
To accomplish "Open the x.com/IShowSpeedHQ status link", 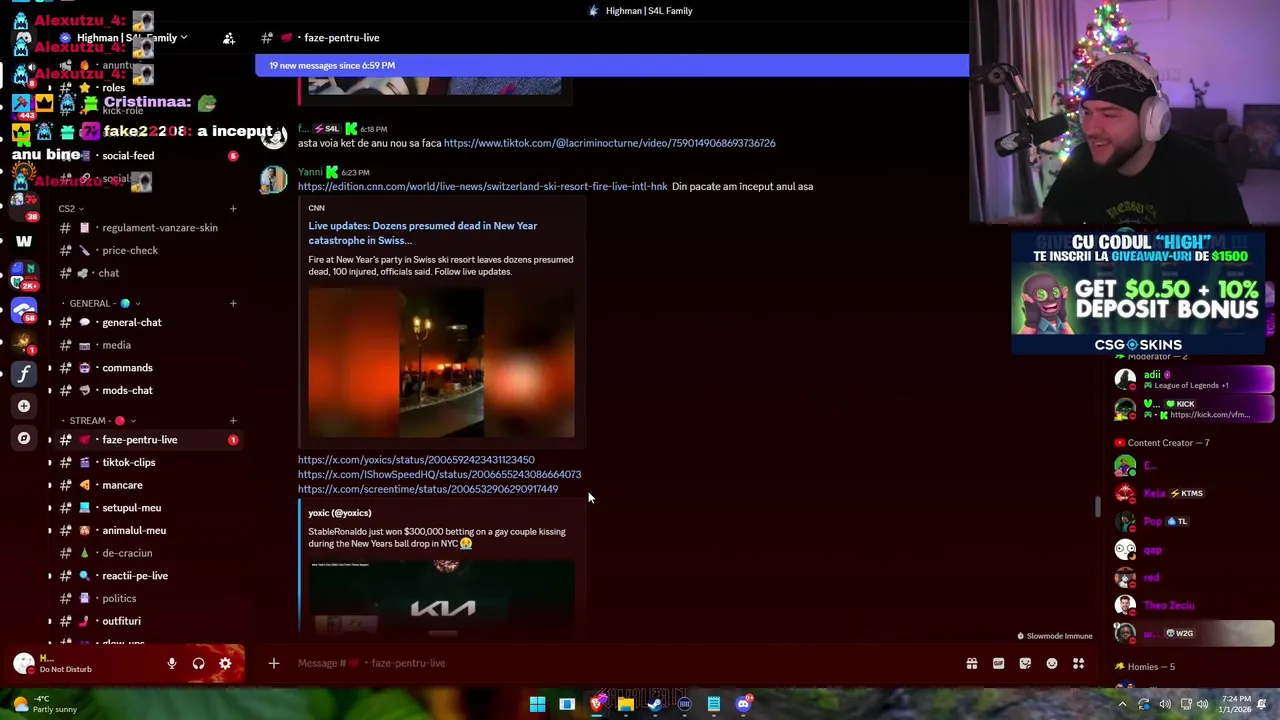I will click(x=439, y=475).
